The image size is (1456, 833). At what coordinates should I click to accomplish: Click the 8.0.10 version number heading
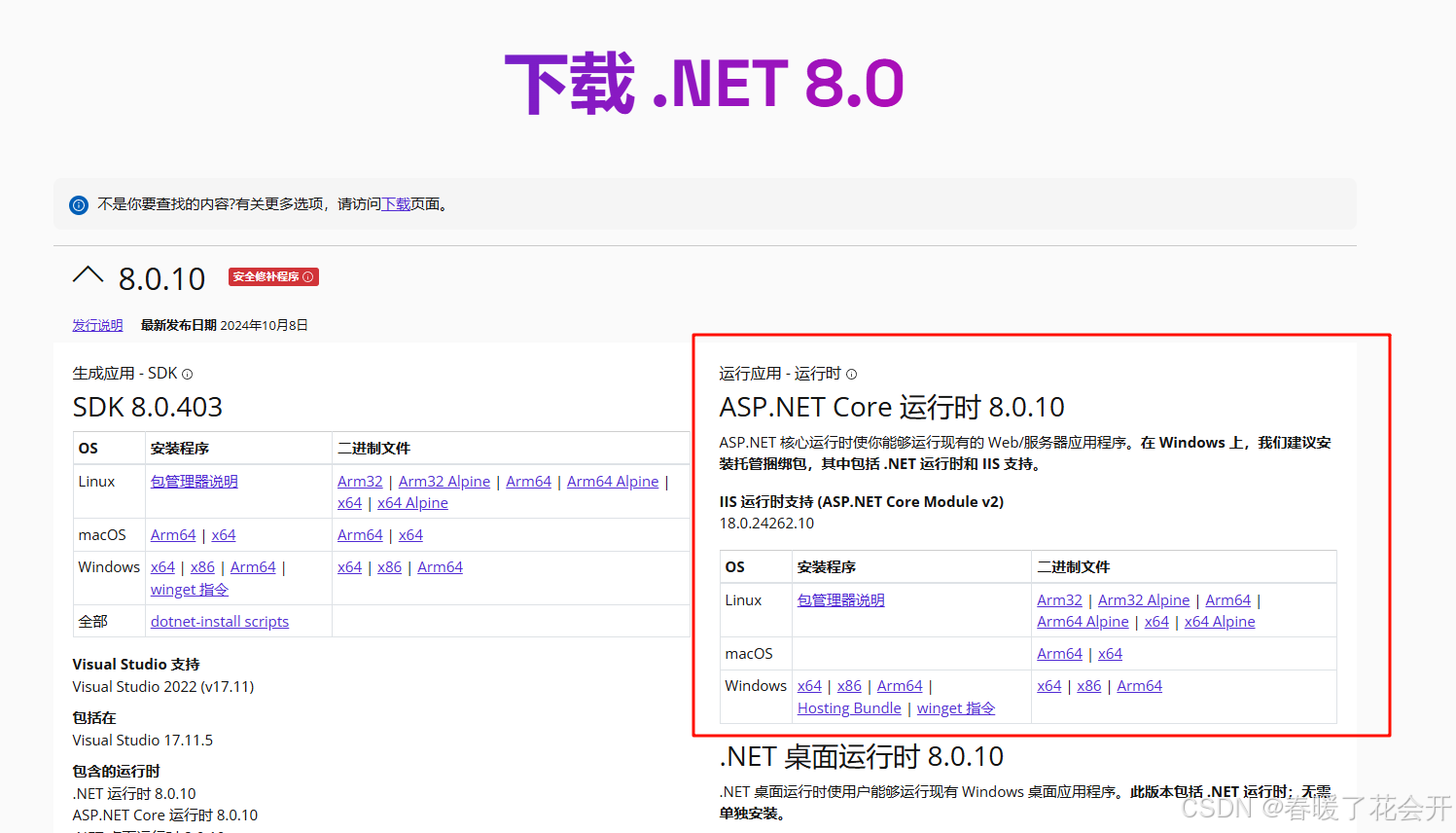point(161,279)
